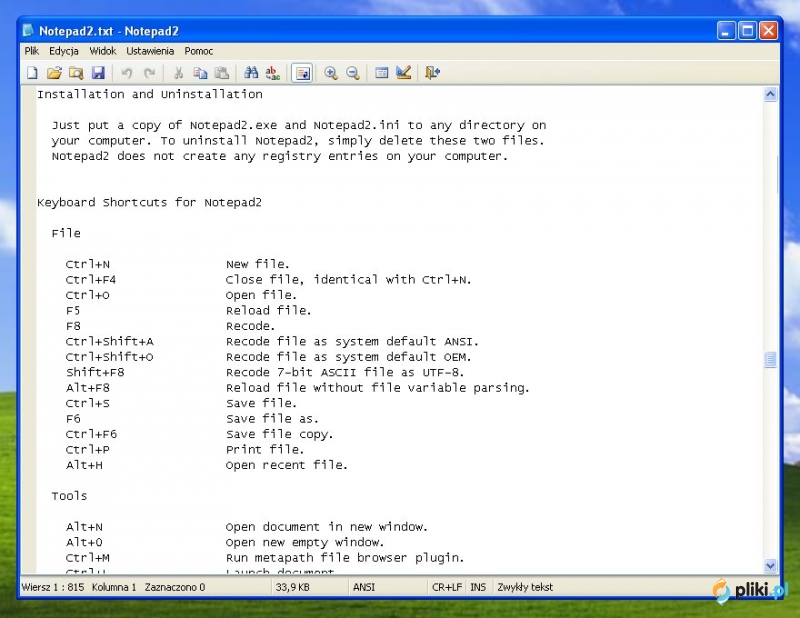Image resolution: width=800 pixels, height=618 pixels.
Task: Click 'Wiersz 1 : 815' in status bar
Action: [53, 587]
